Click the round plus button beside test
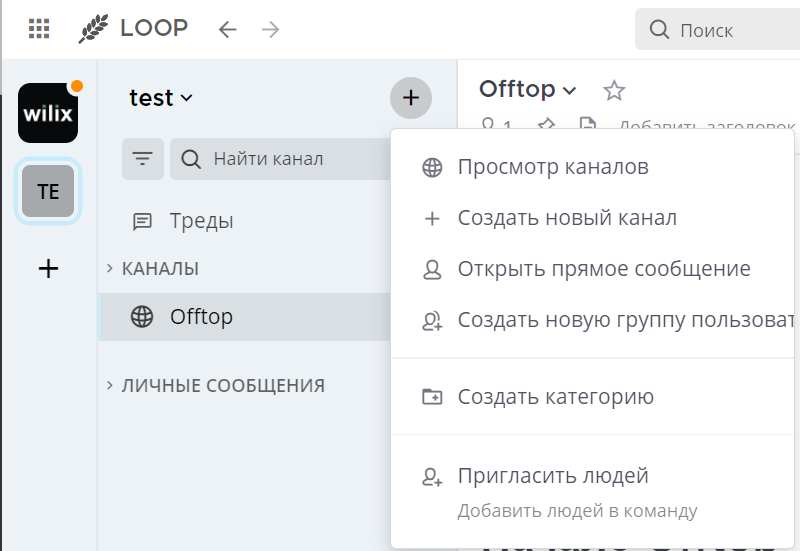 [411, 98]
